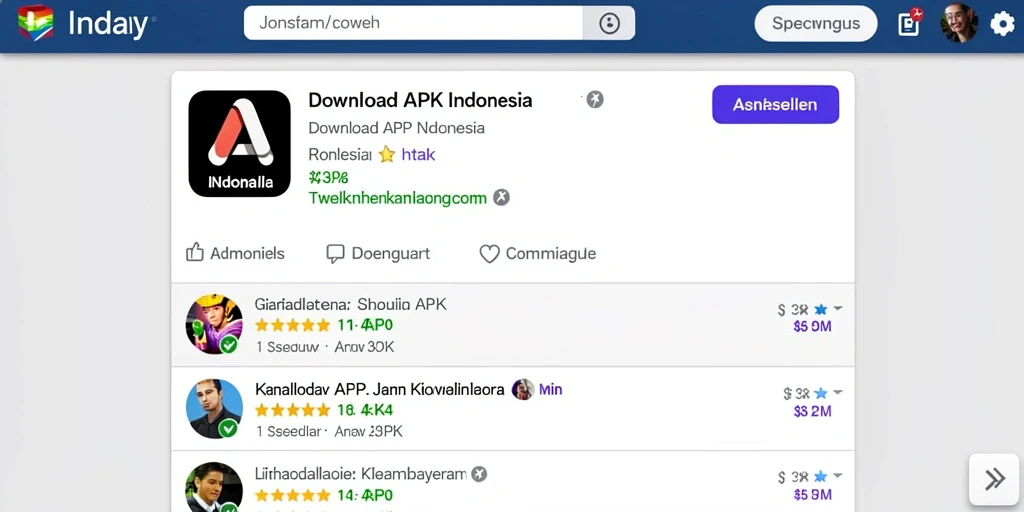The height and width of the screenshot is (512, 1024).
Task: Click the green check badge on Giariadlatena avatar
Action: point(228,345)
